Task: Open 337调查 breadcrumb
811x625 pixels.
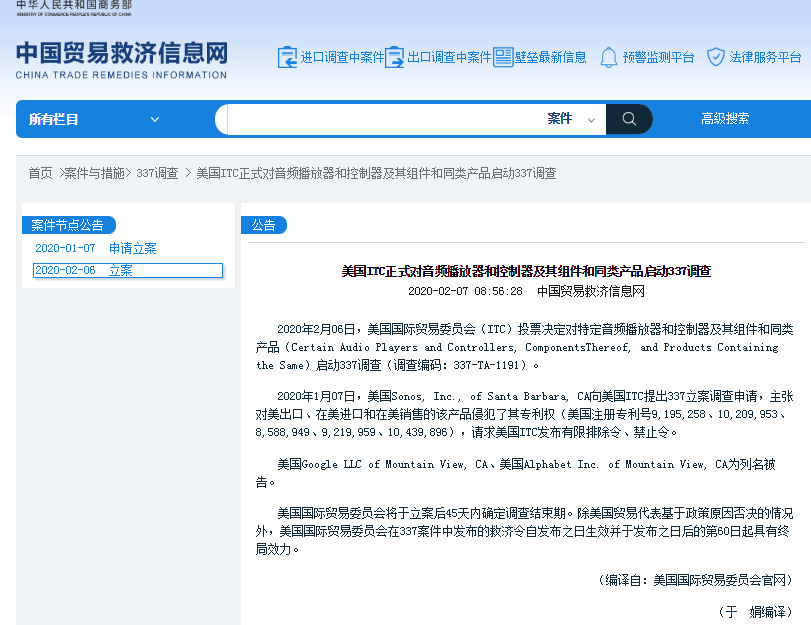Action: 157,173
